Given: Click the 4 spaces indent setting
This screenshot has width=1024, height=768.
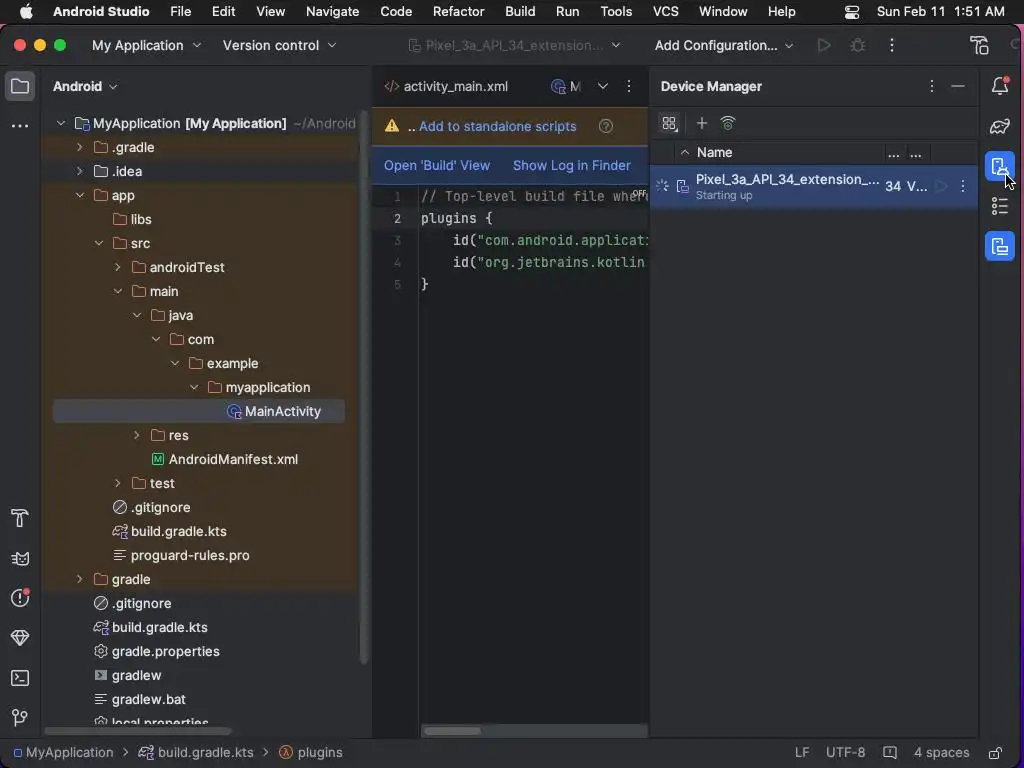Looking at the screenshot, I should click(941, 752).
